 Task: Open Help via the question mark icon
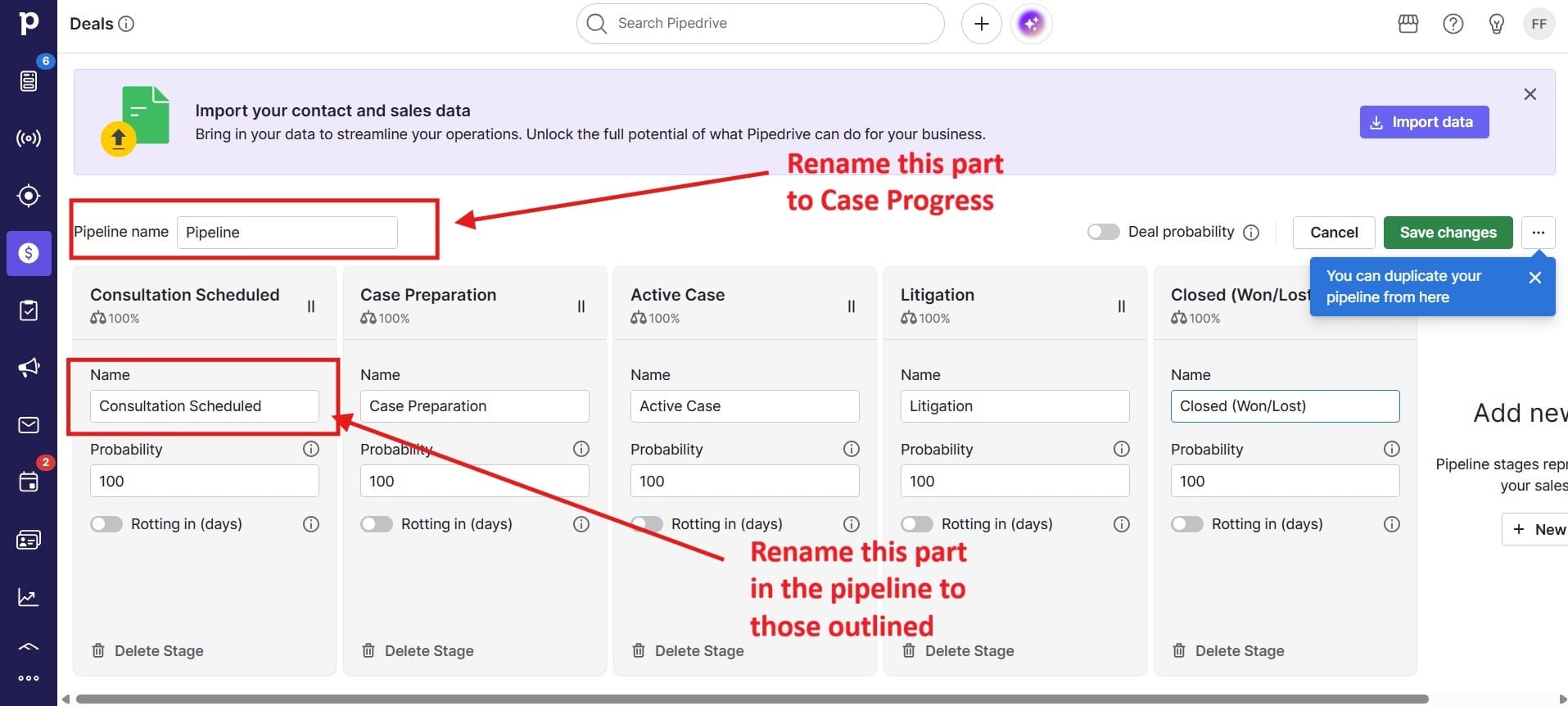1453,23
